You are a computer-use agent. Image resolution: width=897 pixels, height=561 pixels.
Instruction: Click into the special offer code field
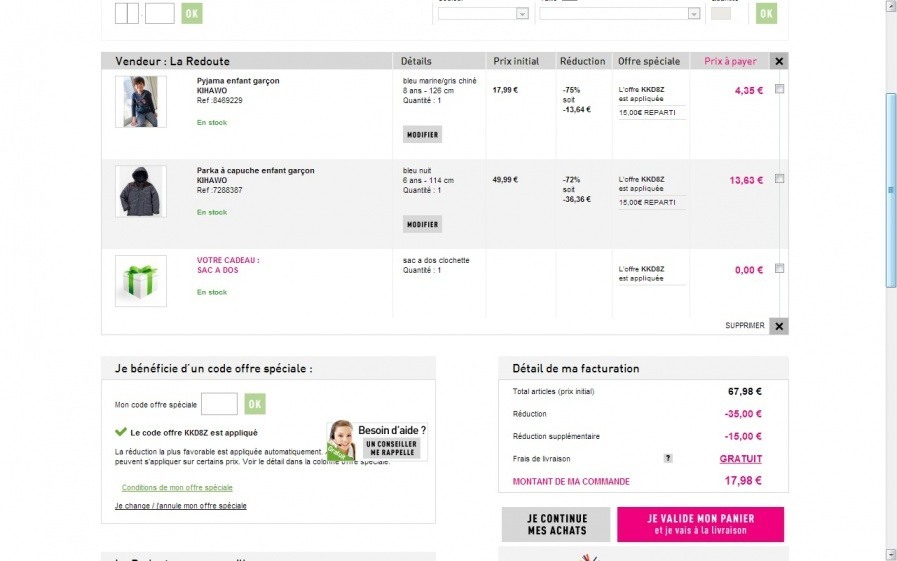tap(219, 404)
